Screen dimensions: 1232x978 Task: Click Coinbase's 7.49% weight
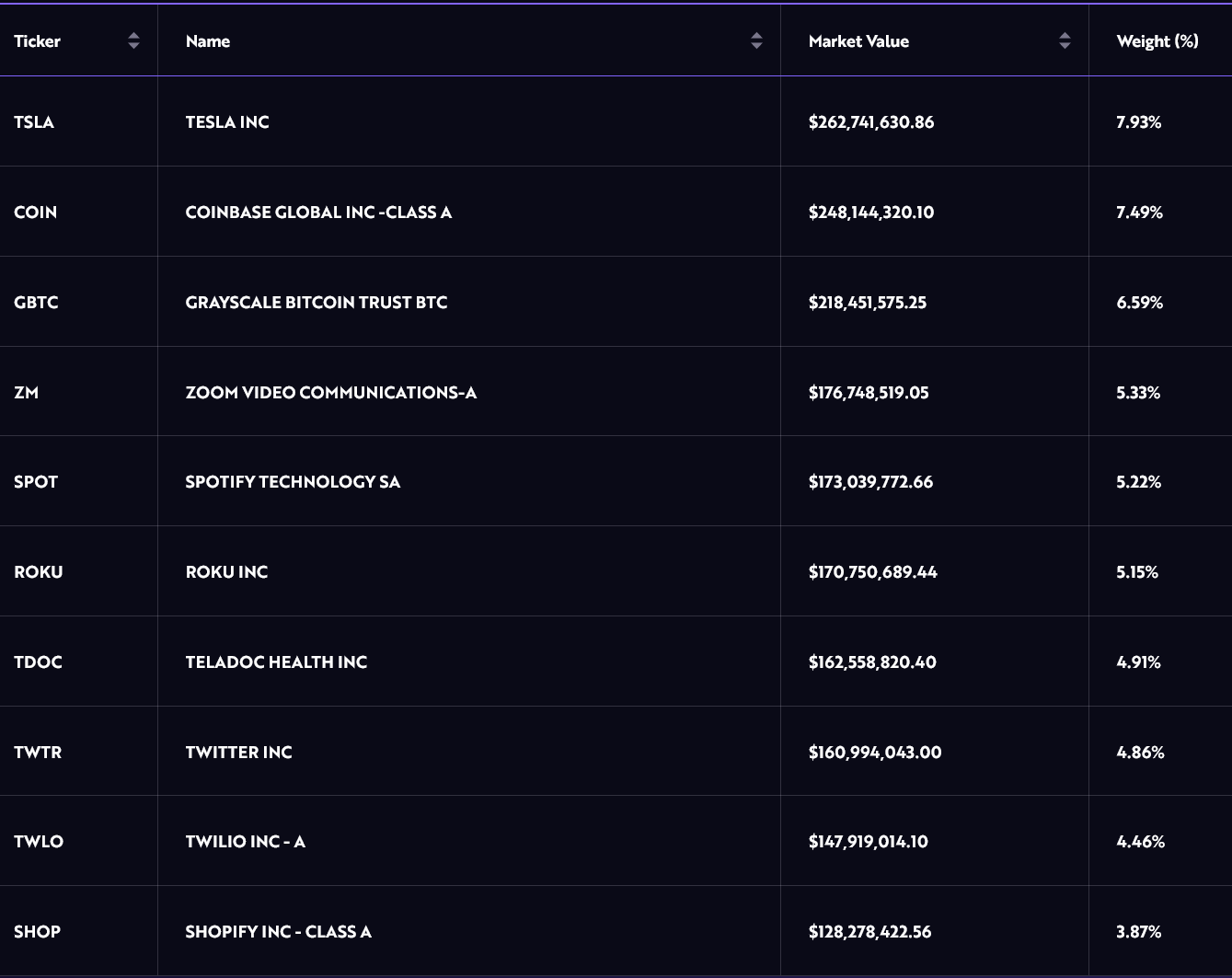1140,213
